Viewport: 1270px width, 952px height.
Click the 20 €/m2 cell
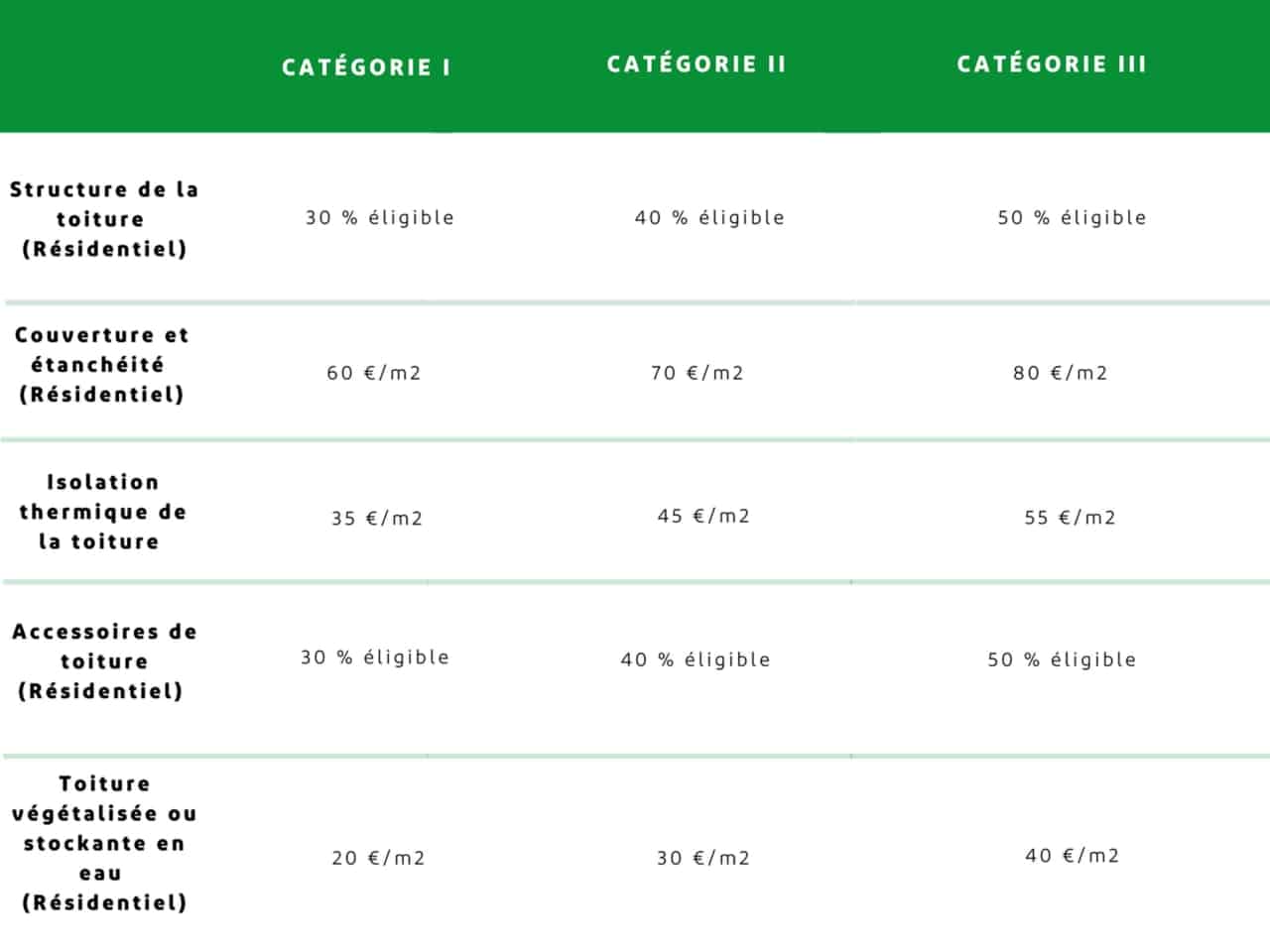tap(378, 858)
